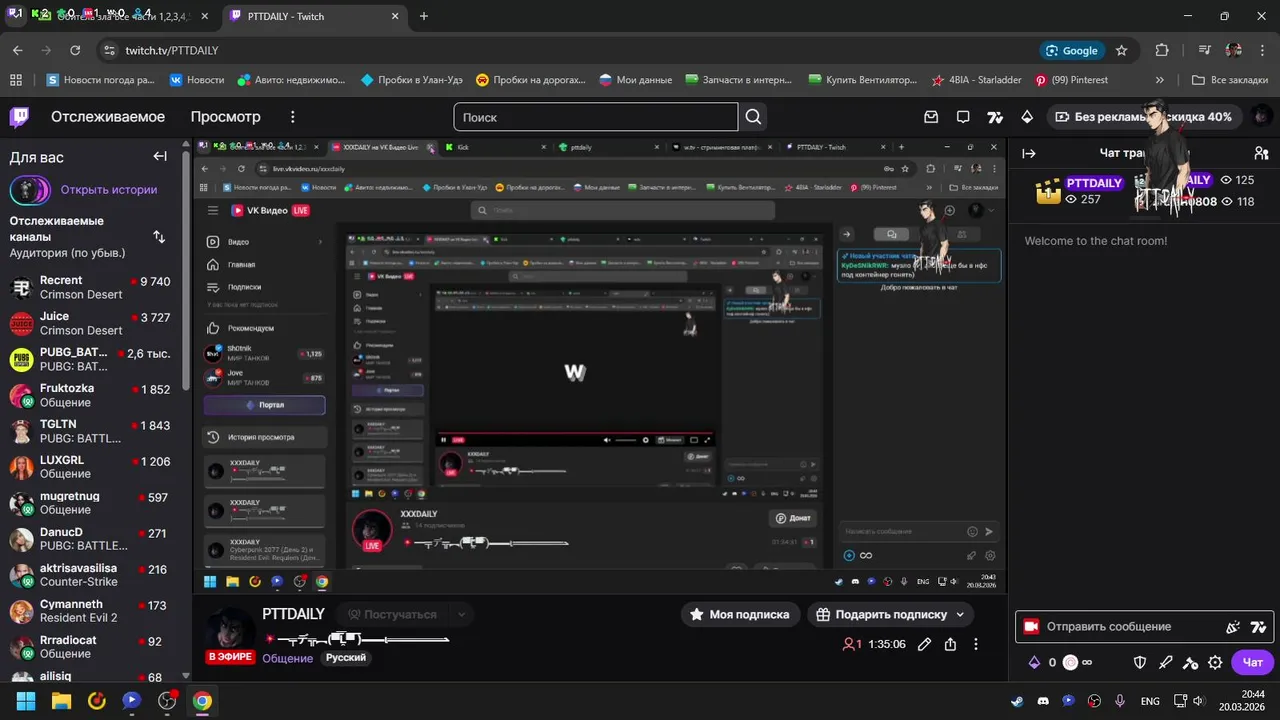The height and width of the screenshot is (720, 1280).
Task: Click the pencil edit stream info icon
Action: [x=925, y=644]
